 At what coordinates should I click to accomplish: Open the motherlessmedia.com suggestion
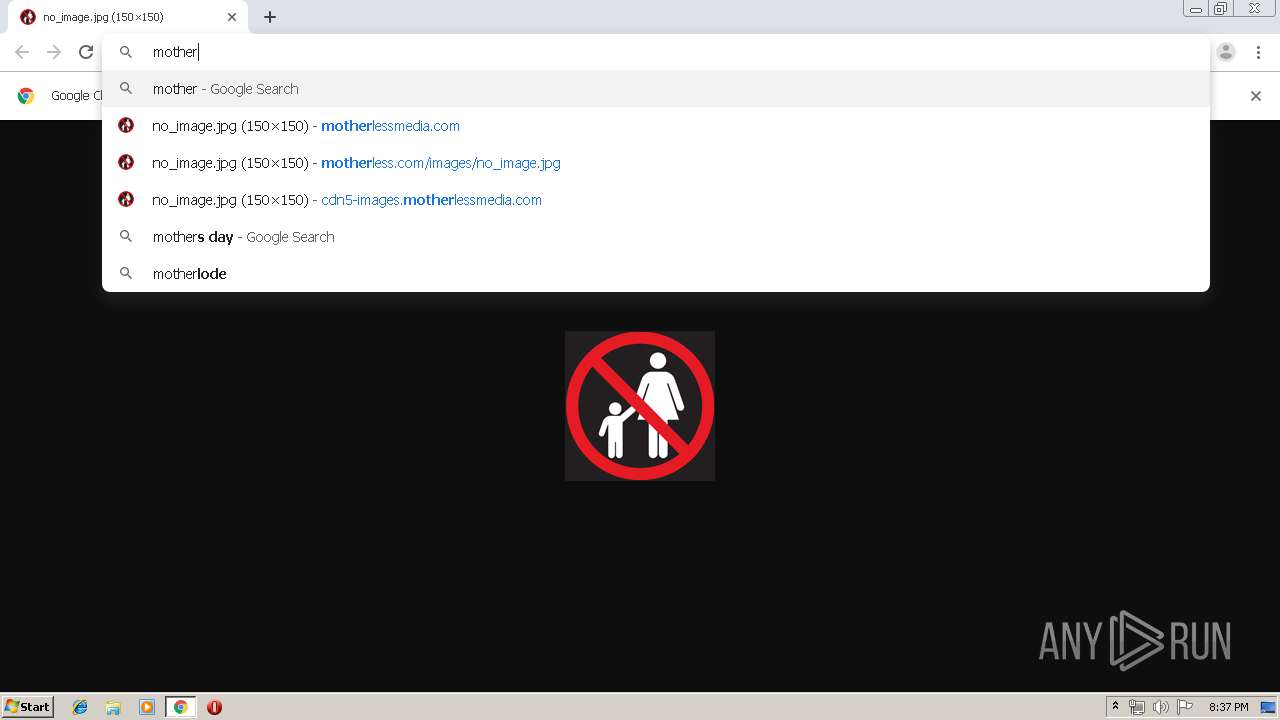(656, 126)
